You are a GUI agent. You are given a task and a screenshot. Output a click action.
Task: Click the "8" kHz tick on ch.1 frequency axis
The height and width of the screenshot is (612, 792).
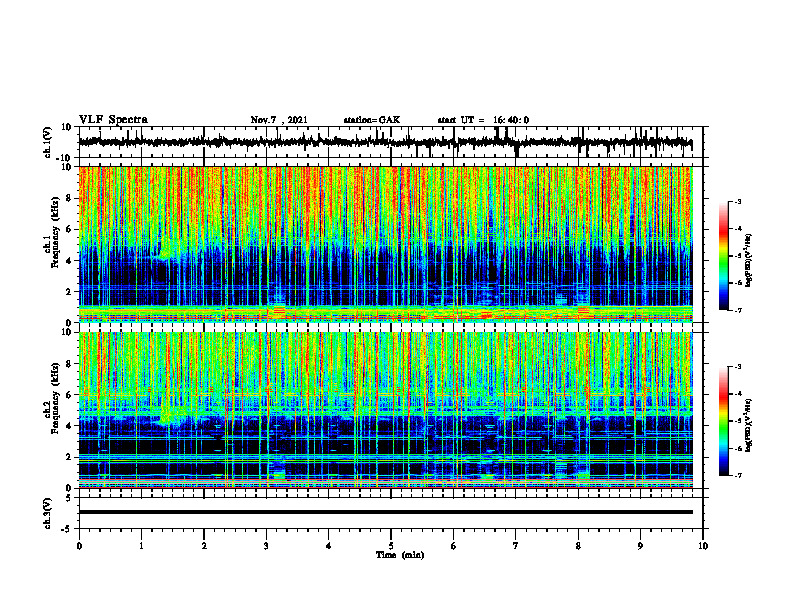(69, 198)
